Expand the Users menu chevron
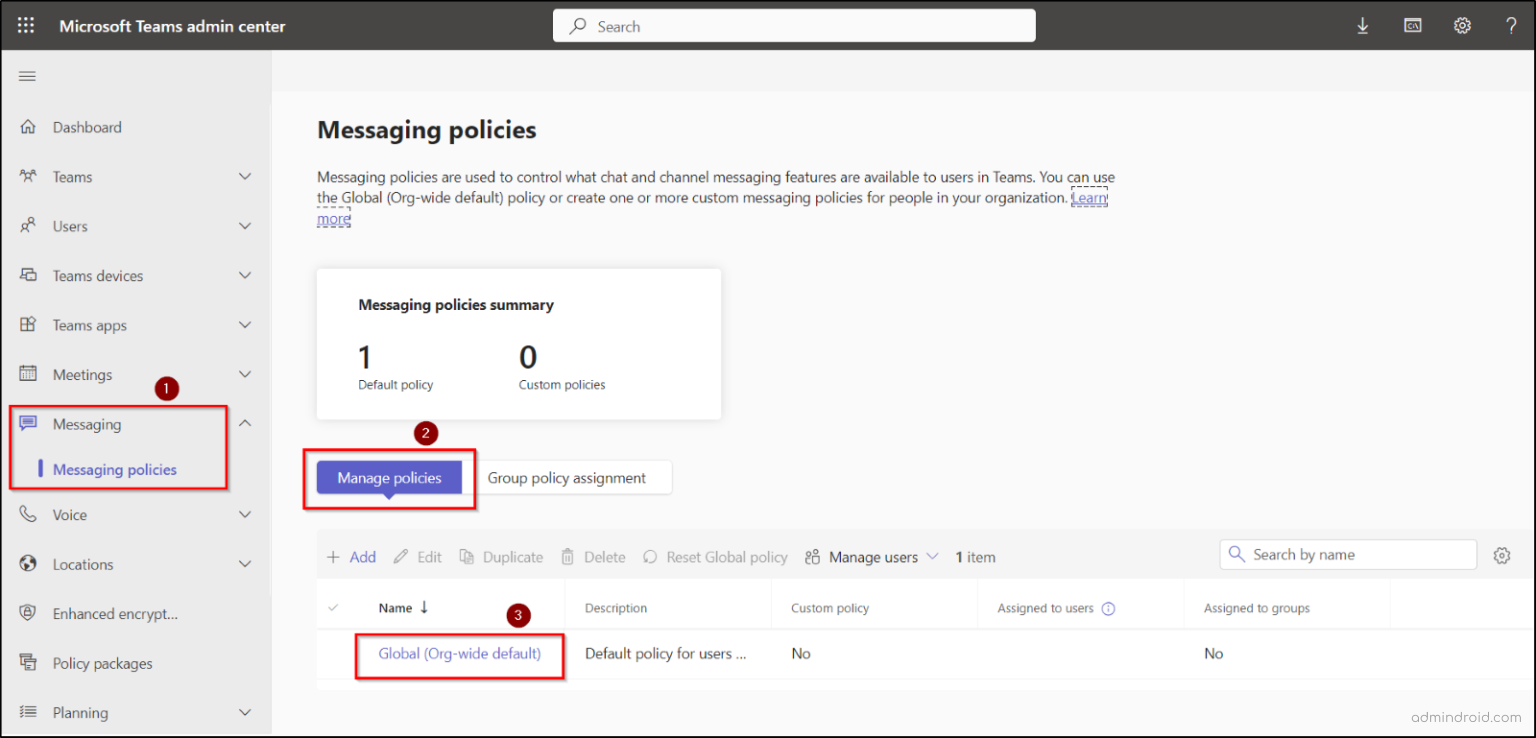This screenshot has width=1536, height=738. [x=245, y=226]
